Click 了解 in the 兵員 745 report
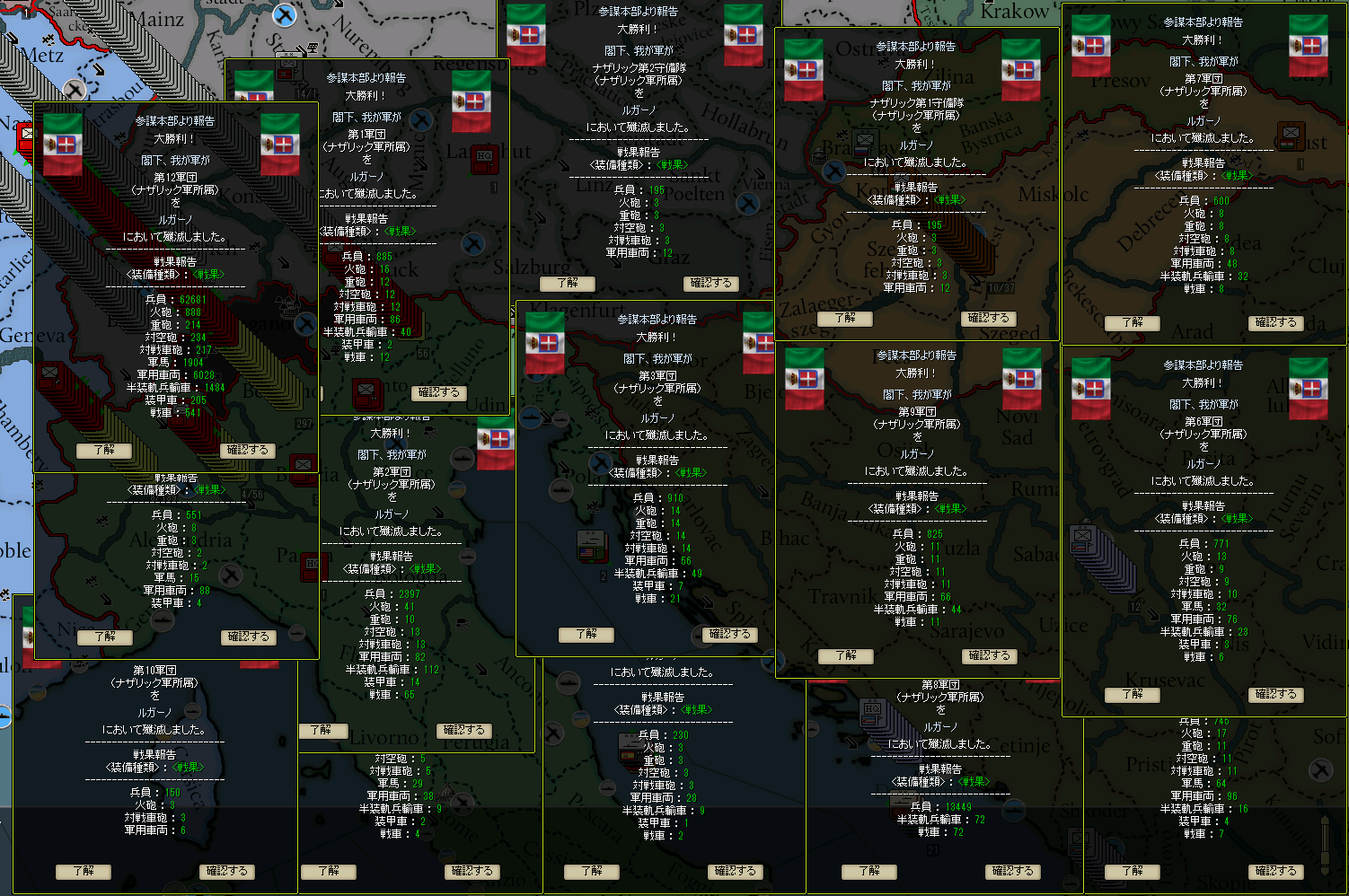Viewport: 1349px width, 896px height. click(1133, 871)
